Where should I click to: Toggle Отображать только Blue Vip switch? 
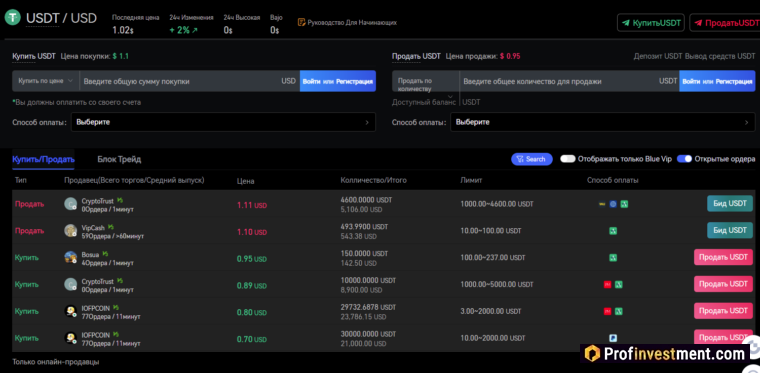568,159
